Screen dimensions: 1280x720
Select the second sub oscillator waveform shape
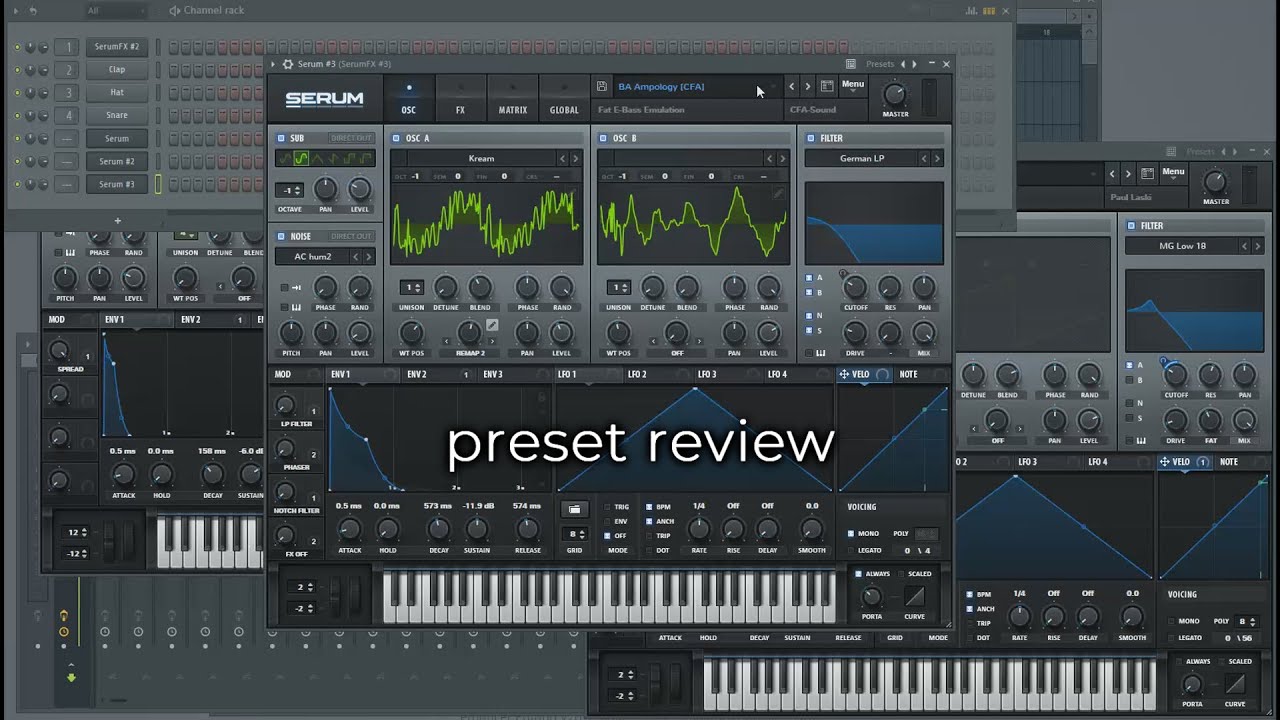click(x=301, y=159)
